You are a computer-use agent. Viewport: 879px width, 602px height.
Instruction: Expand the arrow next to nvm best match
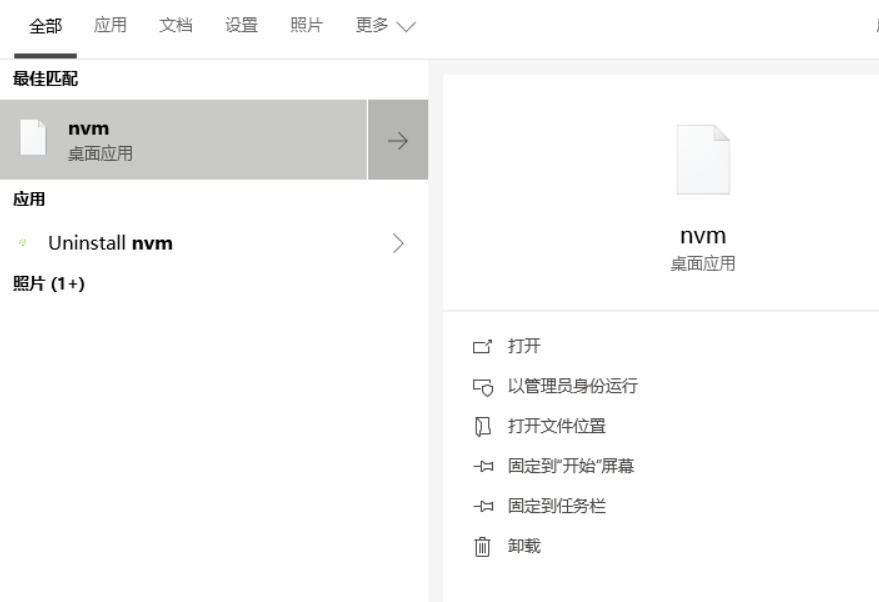click(x=398, y=140)
